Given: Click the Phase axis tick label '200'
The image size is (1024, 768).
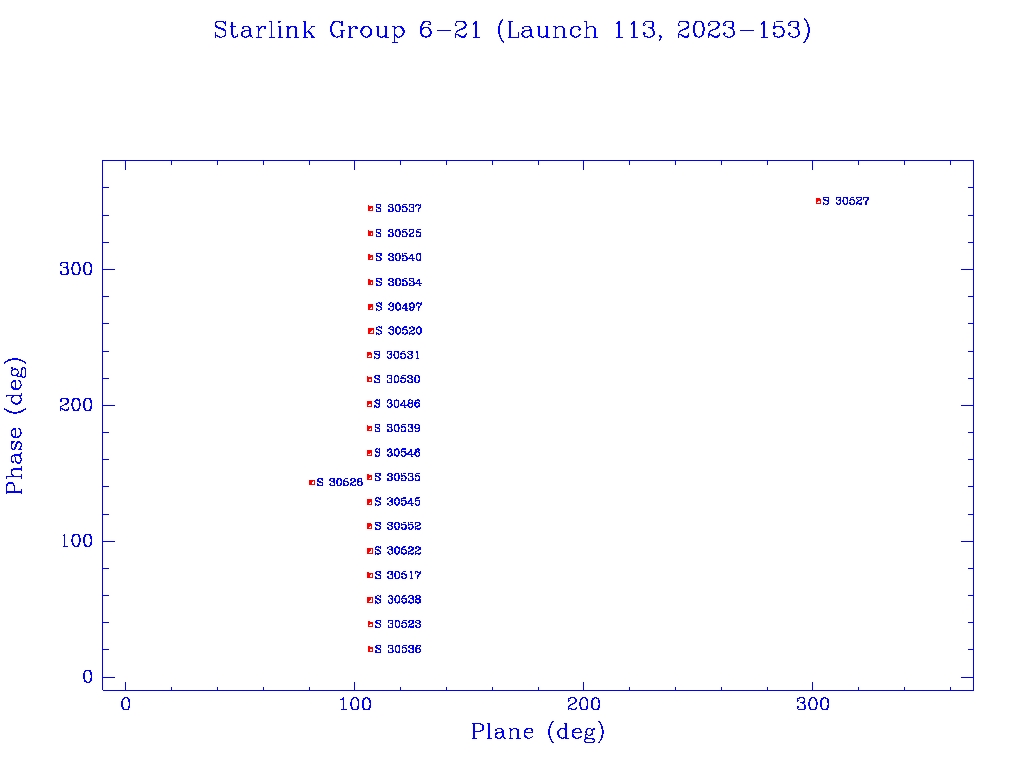Looking at the screenshot, I should 76,405.
